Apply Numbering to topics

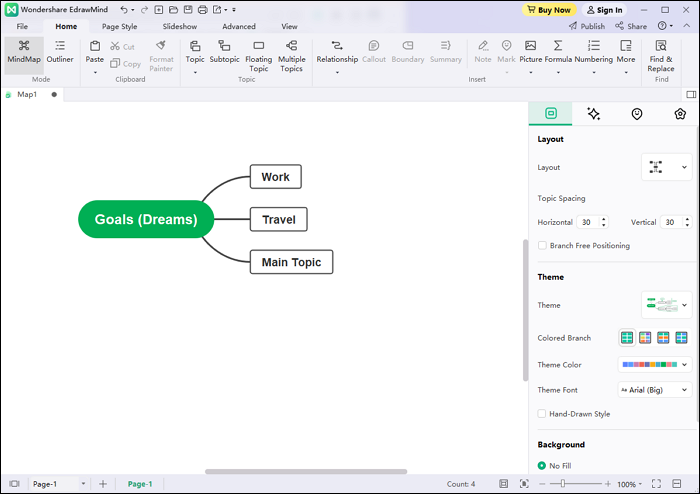click(x=594, y=52)
